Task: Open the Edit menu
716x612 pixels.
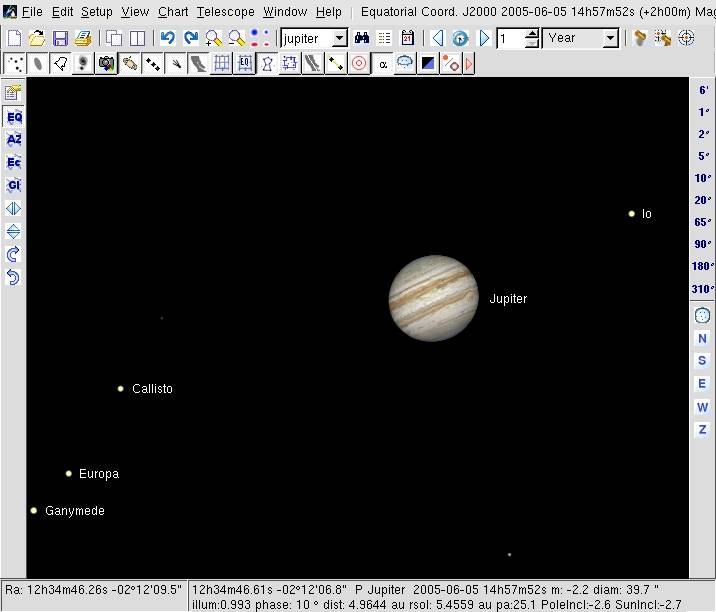Action: [x=62, y=12]
